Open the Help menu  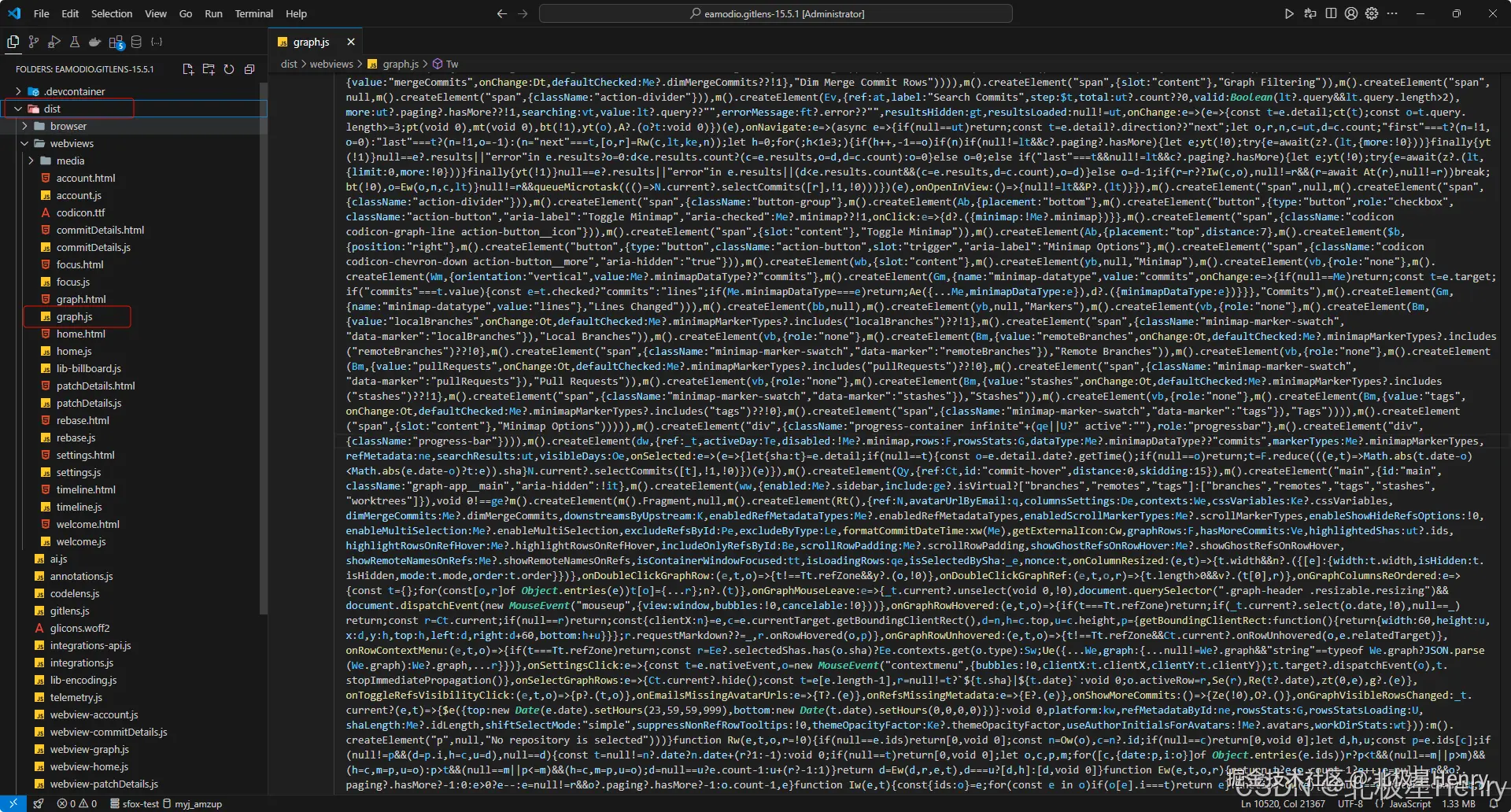pyautogui.click(x=297, y=13)
